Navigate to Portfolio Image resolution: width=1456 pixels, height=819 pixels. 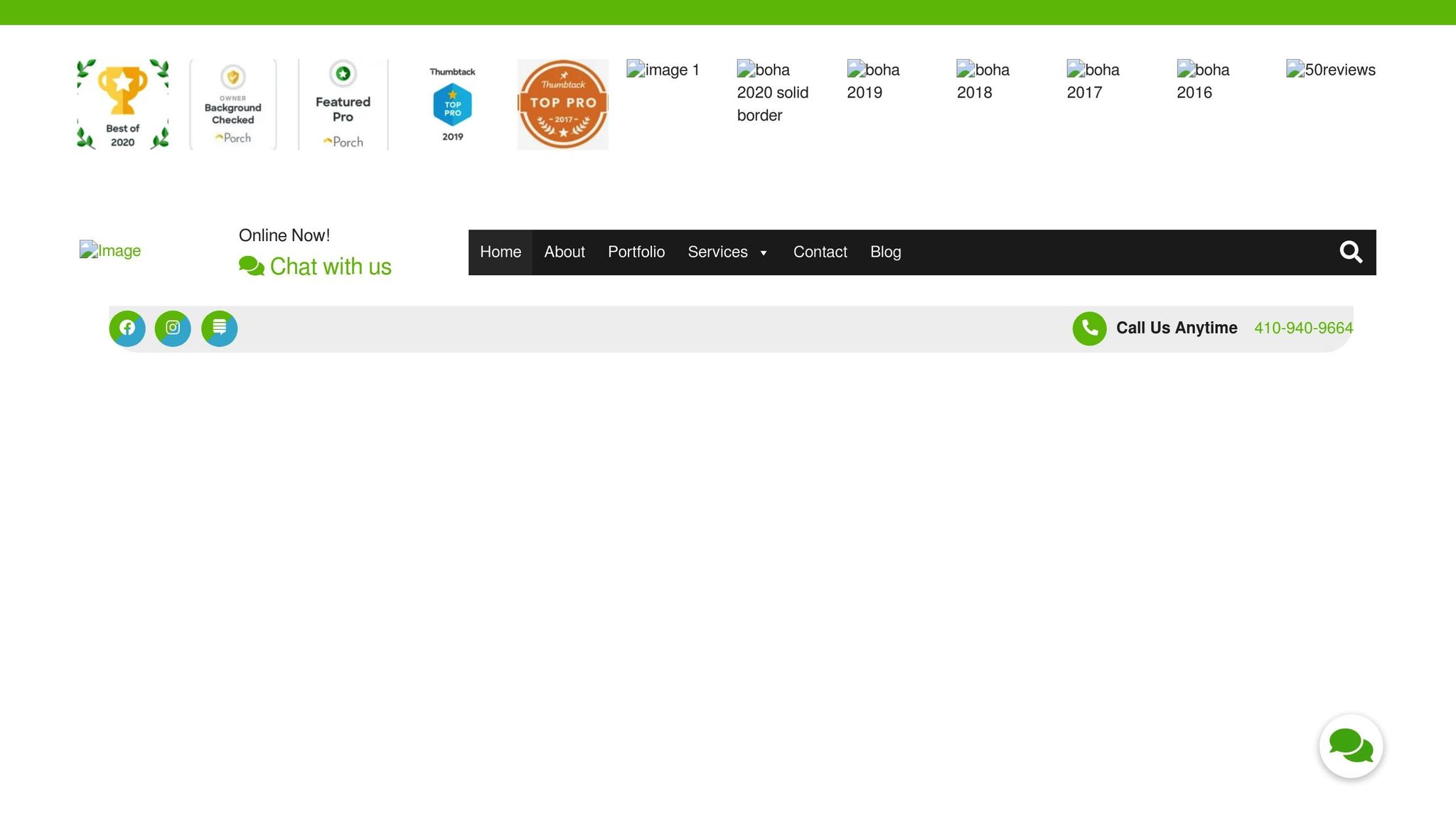click(x=636, y=252)
